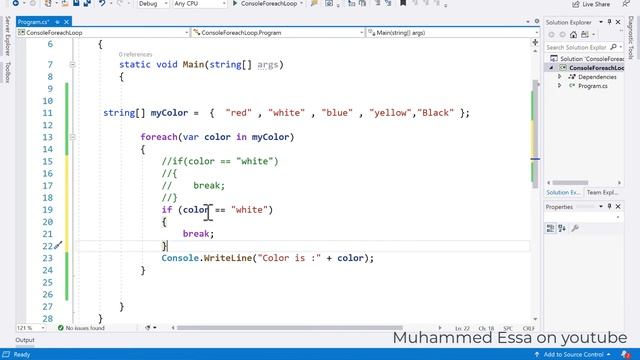
Task: Open the Output panel tab
Action: pyautogui.click(x=25, y=340)
